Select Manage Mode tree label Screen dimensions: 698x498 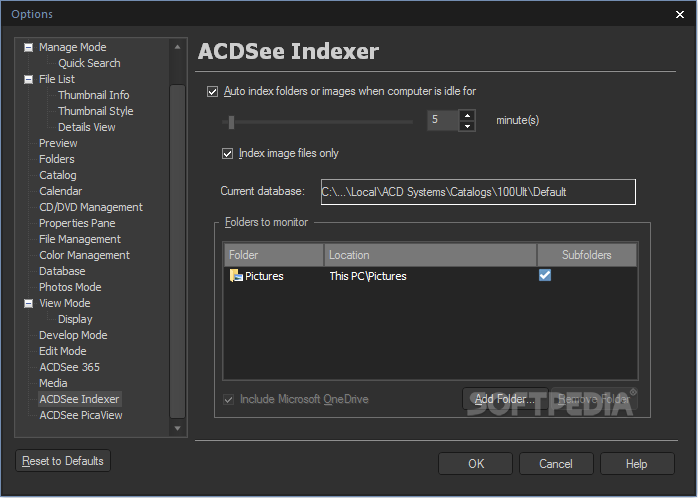tap(73, 47)
